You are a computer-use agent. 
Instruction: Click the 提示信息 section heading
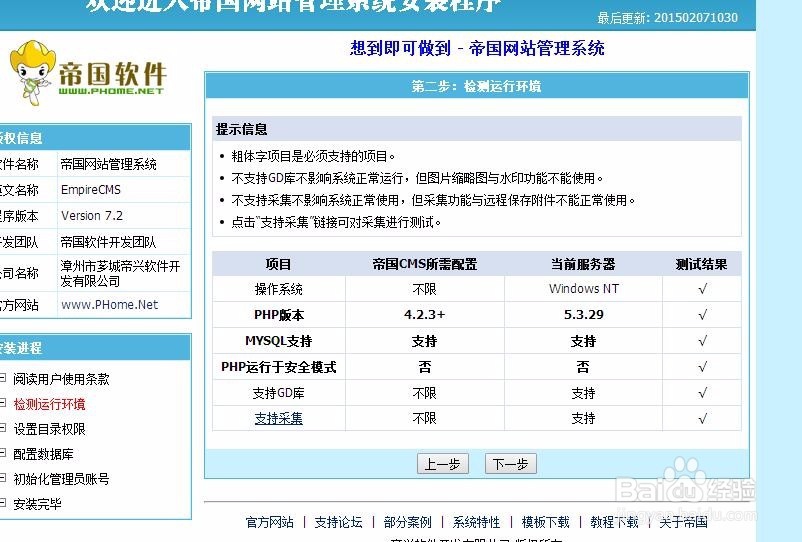[x=241, y=129]
